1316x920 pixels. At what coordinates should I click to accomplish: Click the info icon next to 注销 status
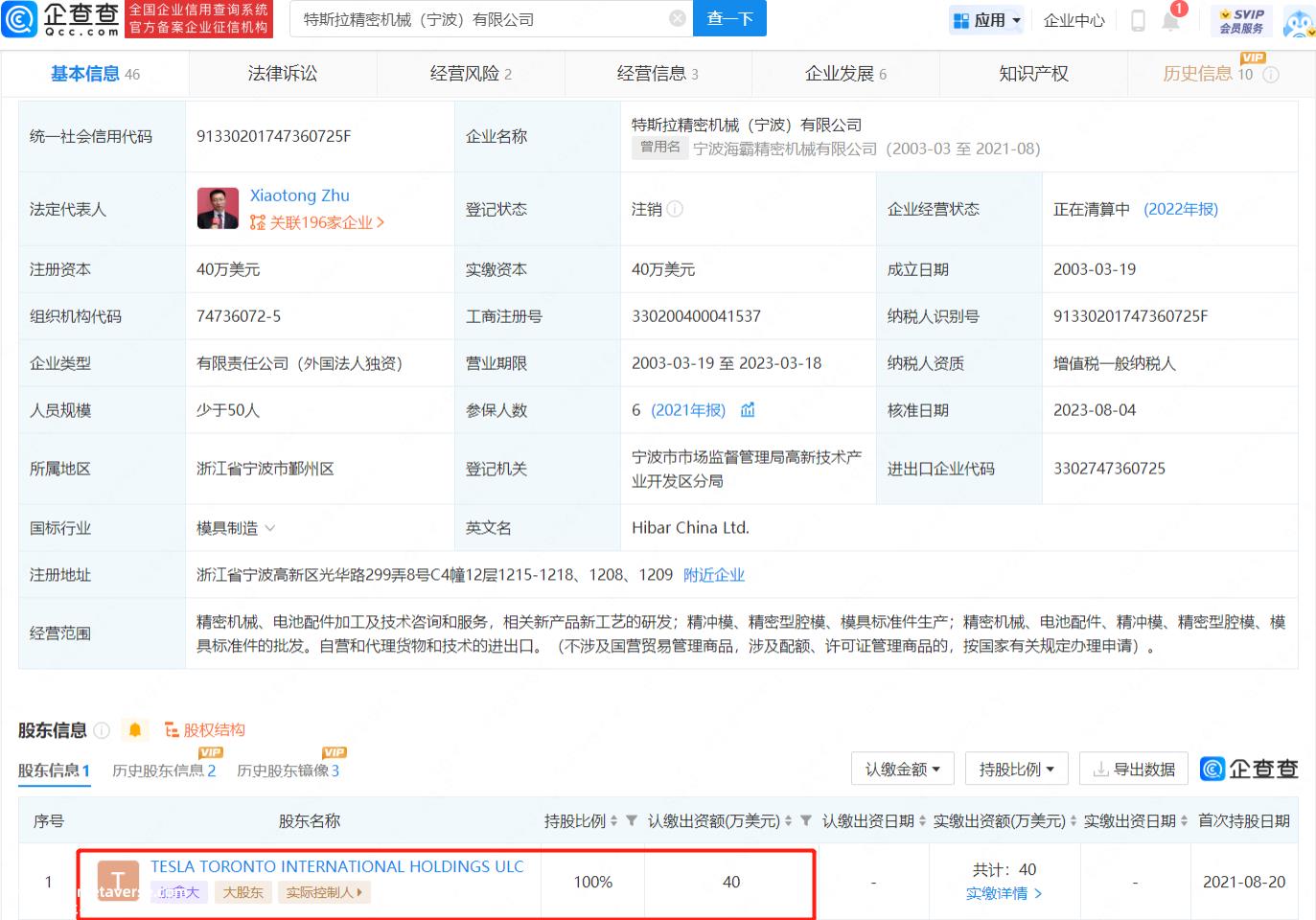click(x=675, y=209)
